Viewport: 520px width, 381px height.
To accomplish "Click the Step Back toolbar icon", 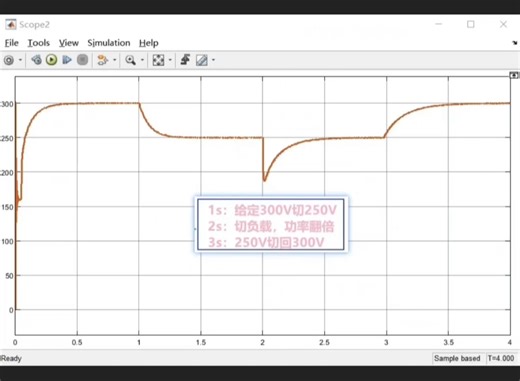I will pos(36,60).
